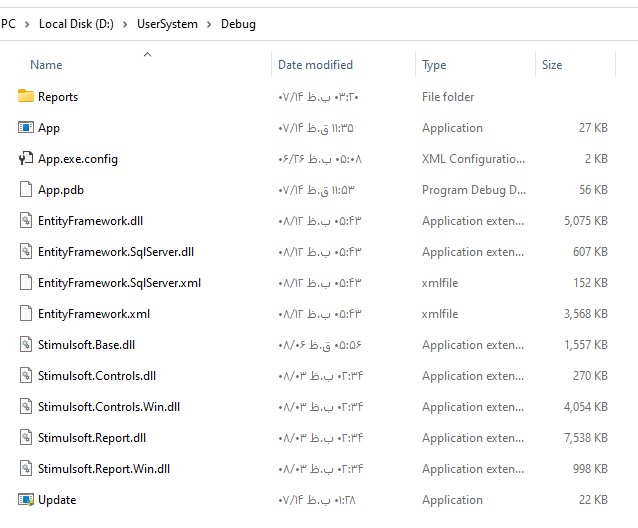The image size is (638, 528).
Task: Select the App.pdb file icon
Action: pyautogui.click(x=26, y=190)
